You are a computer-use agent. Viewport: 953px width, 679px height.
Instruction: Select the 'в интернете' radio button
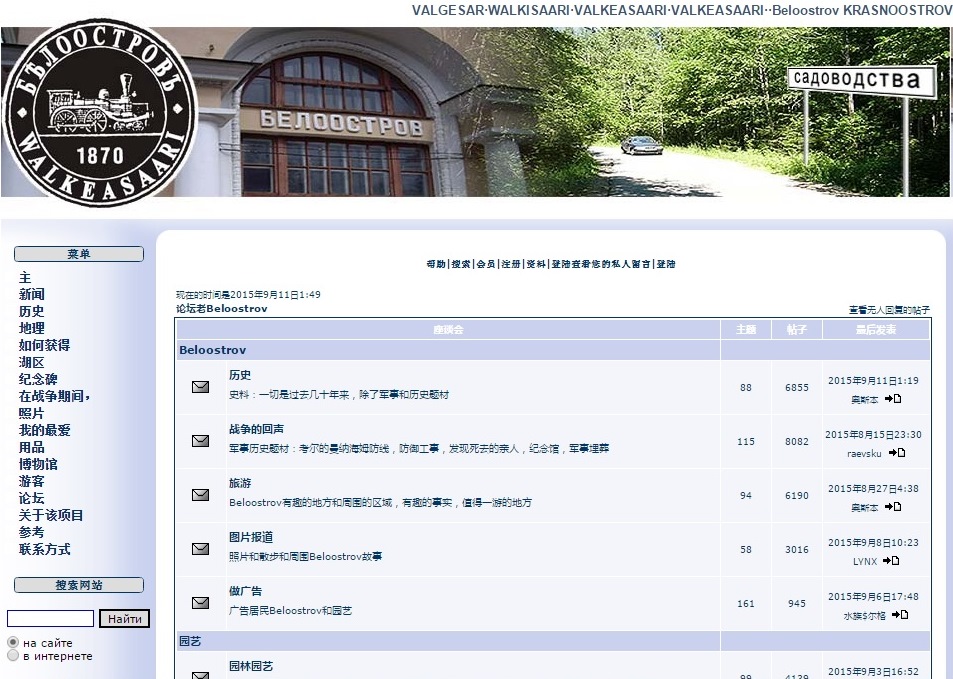[13, 656]
